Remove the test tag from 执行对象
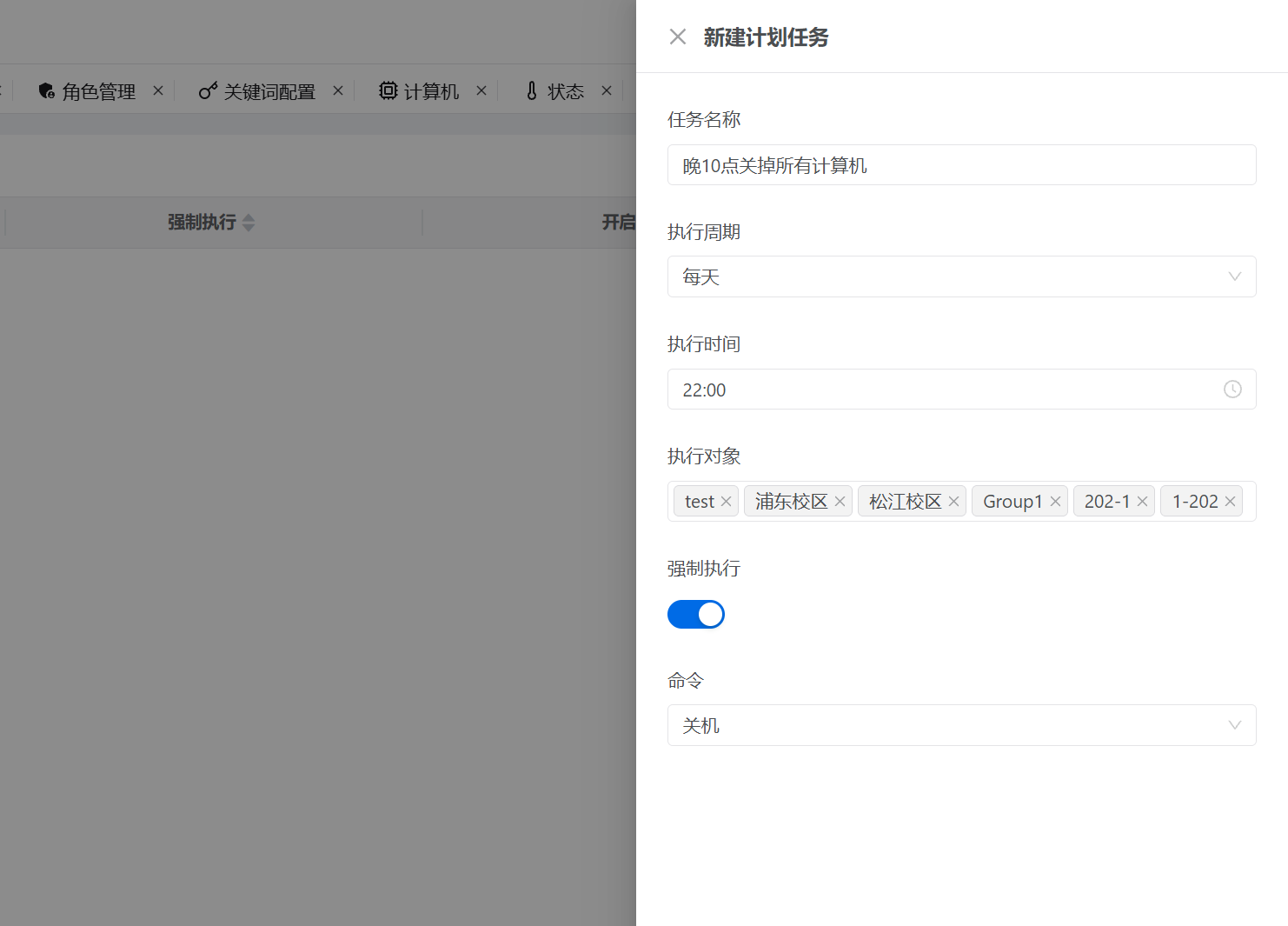This screenshot has height=926, width=1288. (726, 501)
